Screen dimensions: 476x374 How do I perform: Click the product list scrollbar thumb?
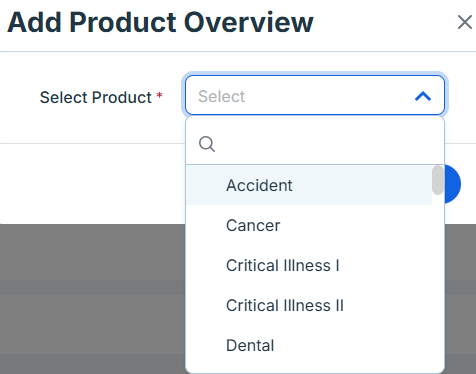pyautogui.click(x=438, y=180)
